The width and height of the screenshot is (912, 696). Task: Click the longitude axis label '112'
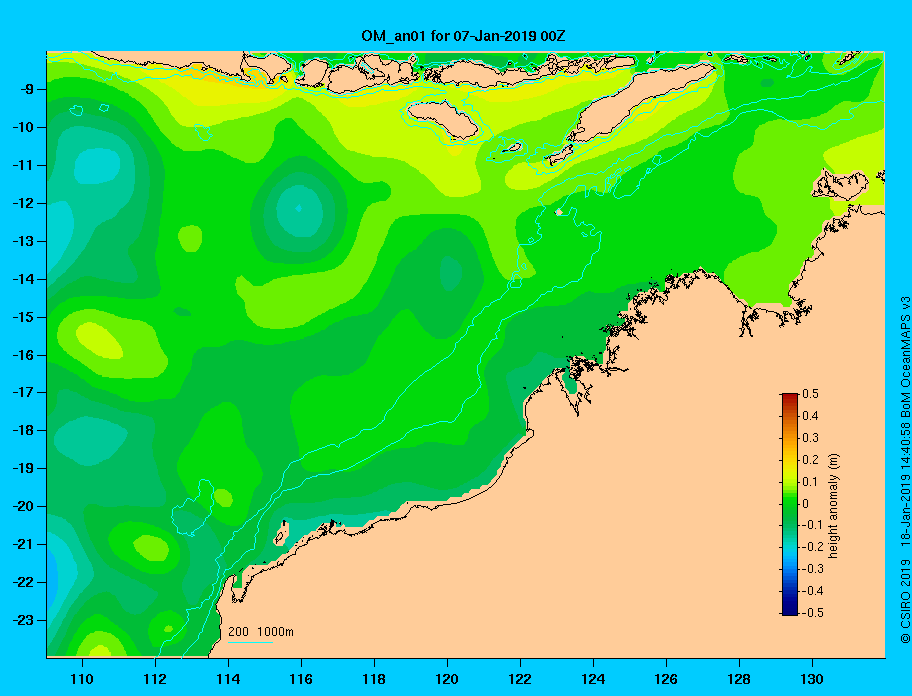pyautogui.click(x=155, y=679)
